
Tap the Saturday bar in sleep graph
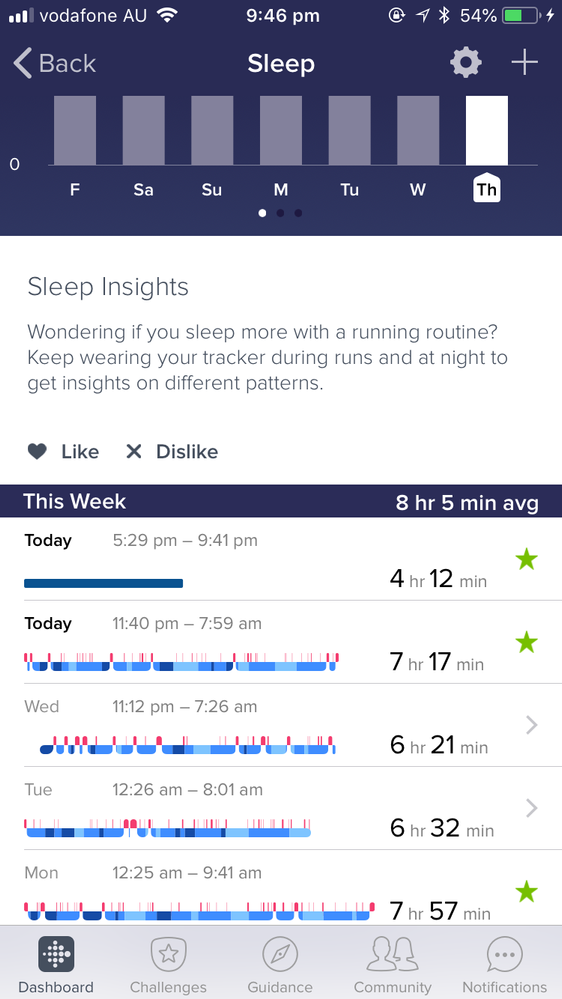143,131
